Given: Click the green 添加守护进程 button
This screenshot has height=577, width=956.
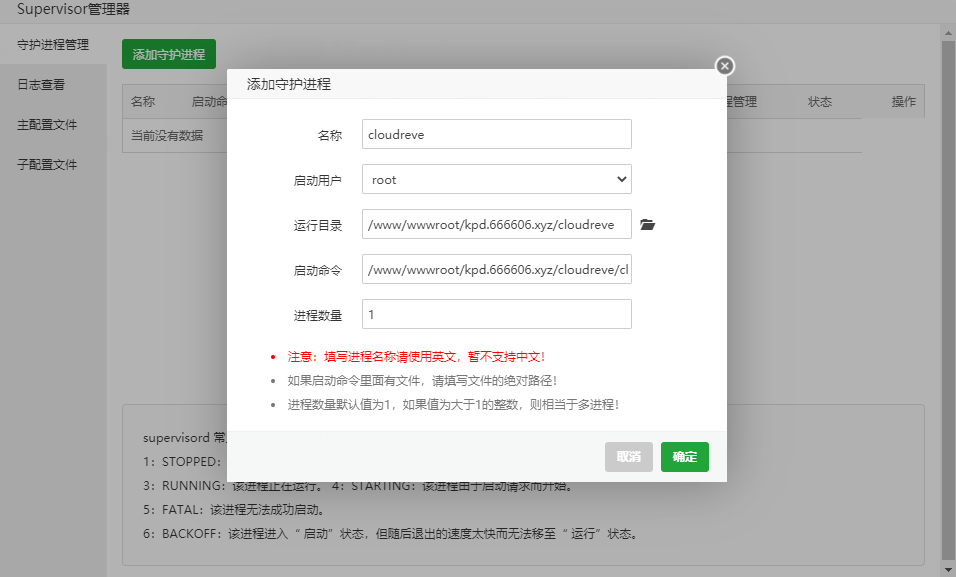Looking at the screenshot, I should [x=168, y=54].
